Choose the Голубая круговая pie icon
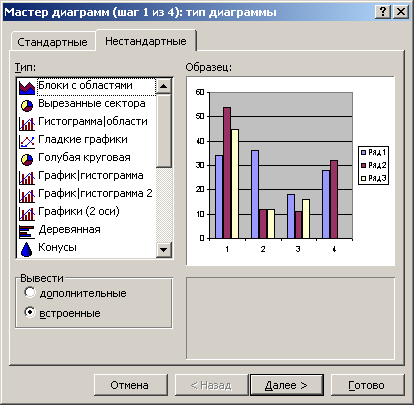 (27, 160)
